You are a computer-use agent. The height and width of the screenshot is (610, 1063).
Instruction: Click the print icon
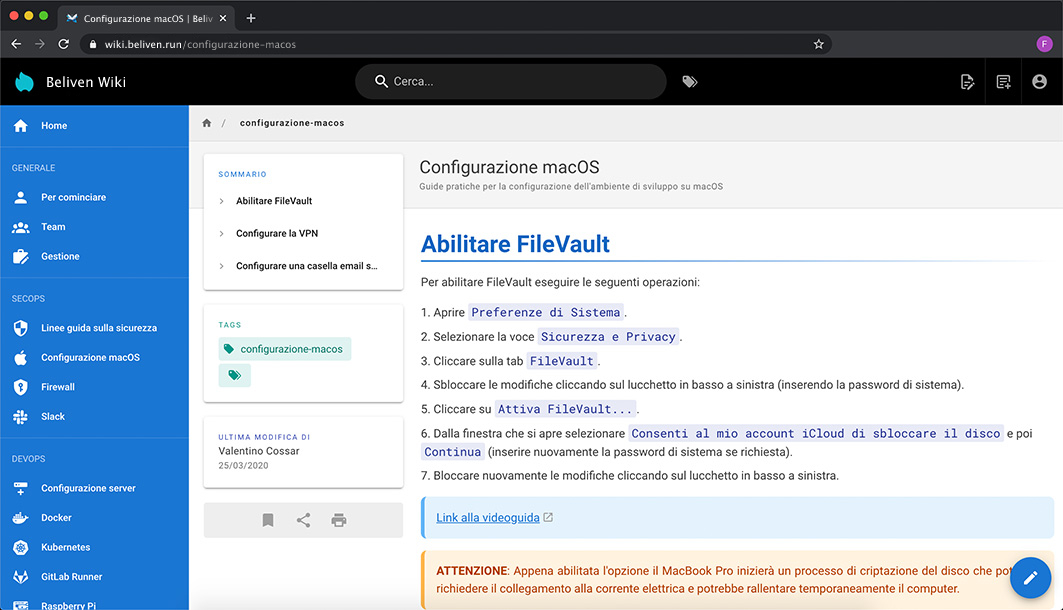tap(339, 520)
